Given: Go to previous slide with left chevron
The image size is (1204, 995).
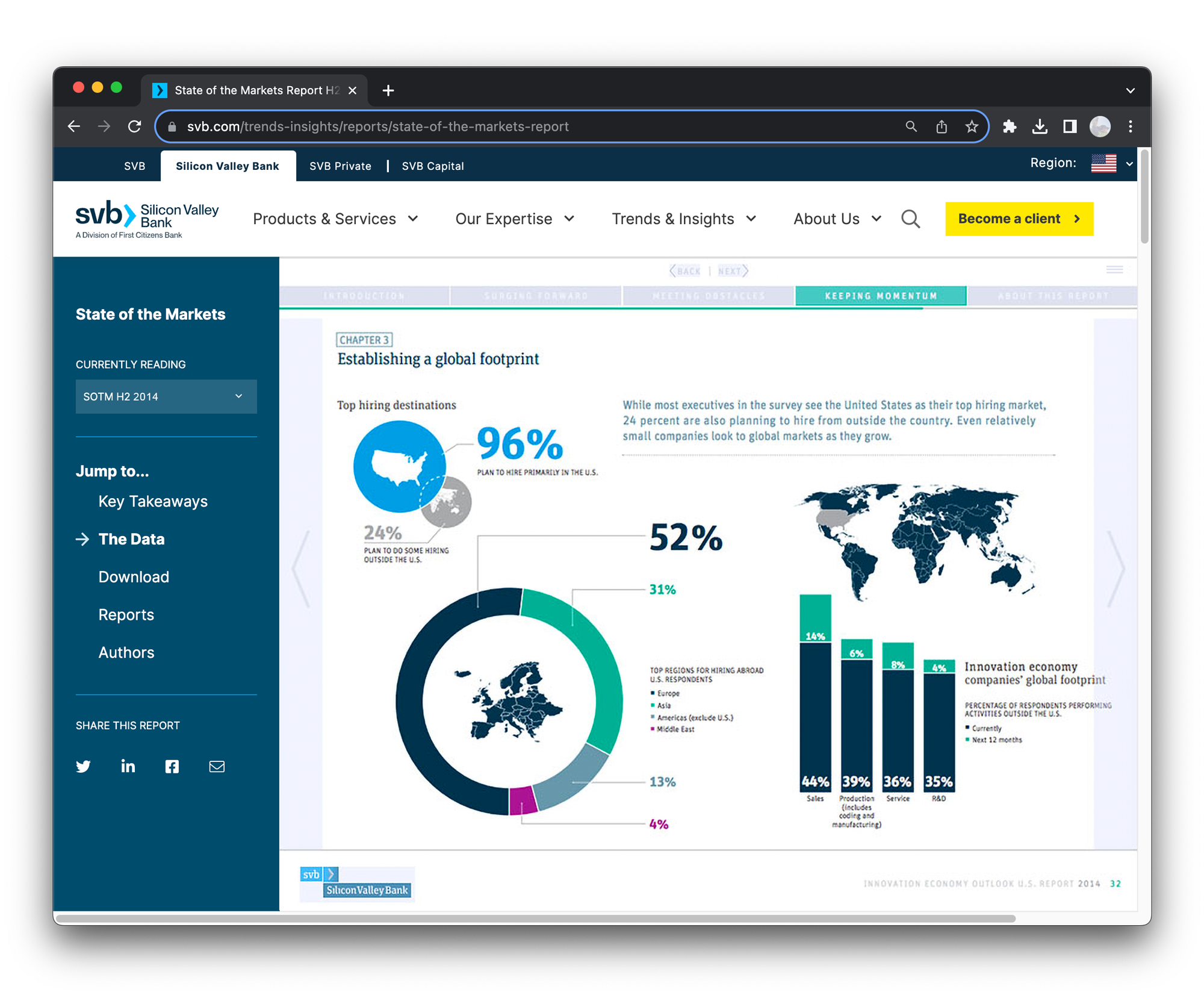Looking at the screenshot, I should [300, 569].
